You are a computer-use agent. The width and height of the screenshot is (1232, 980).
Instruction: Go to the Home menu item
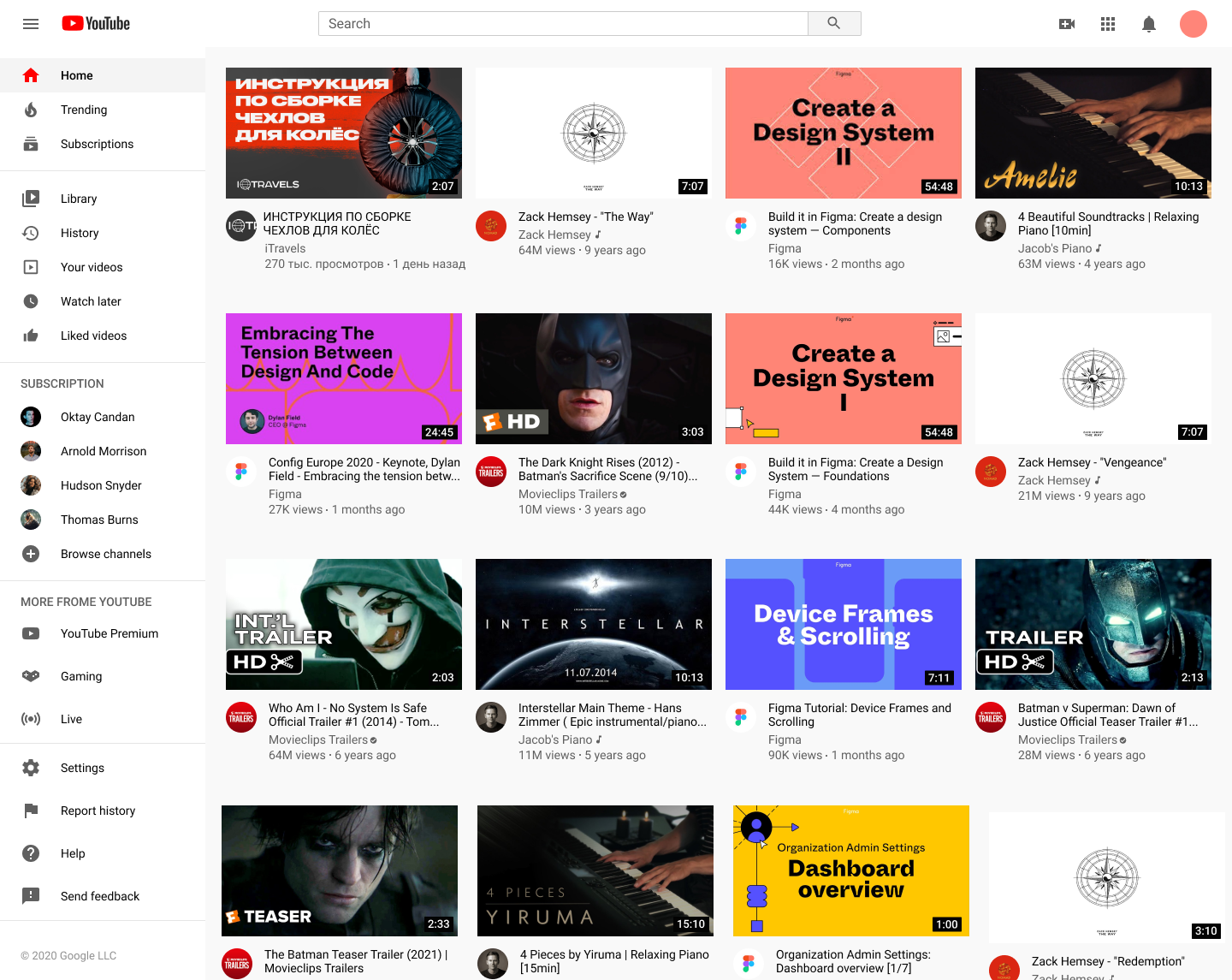pos(103,75)
